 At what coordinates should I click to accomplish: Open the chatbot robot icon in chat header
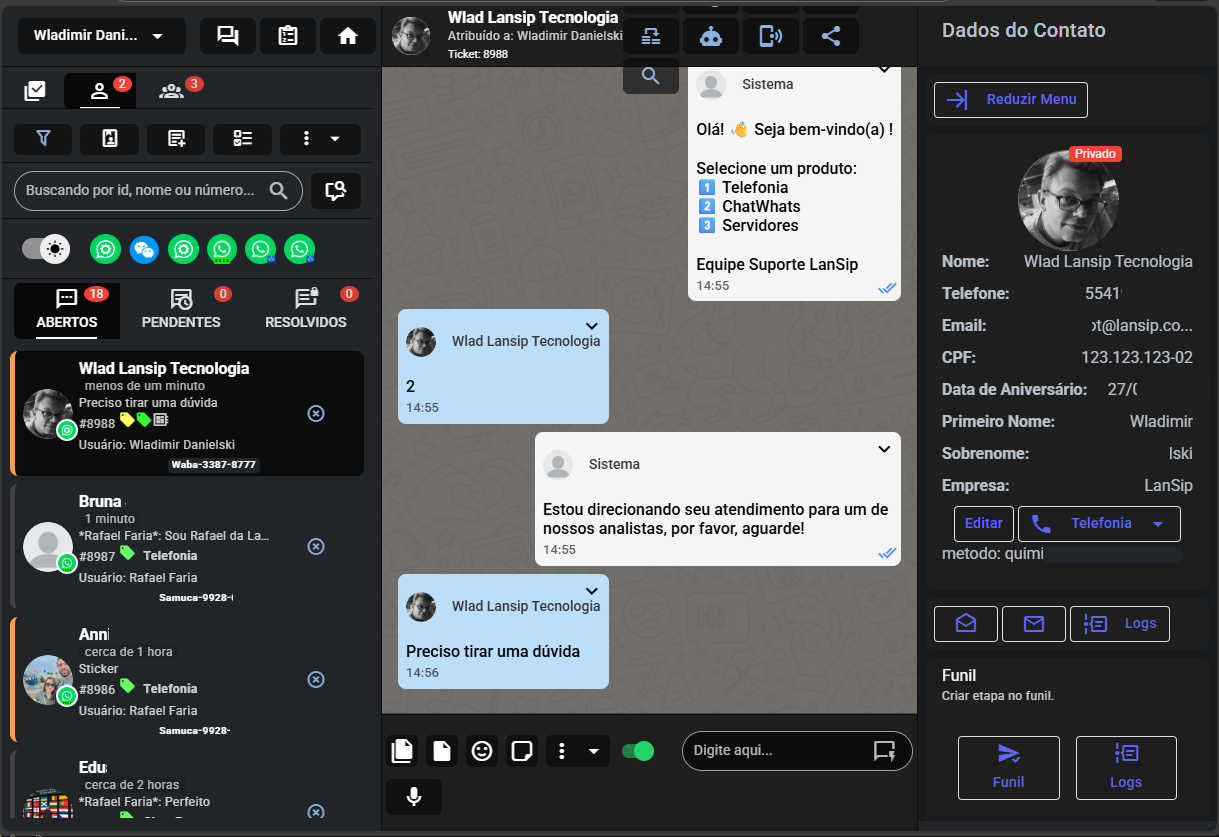[711, 36]
